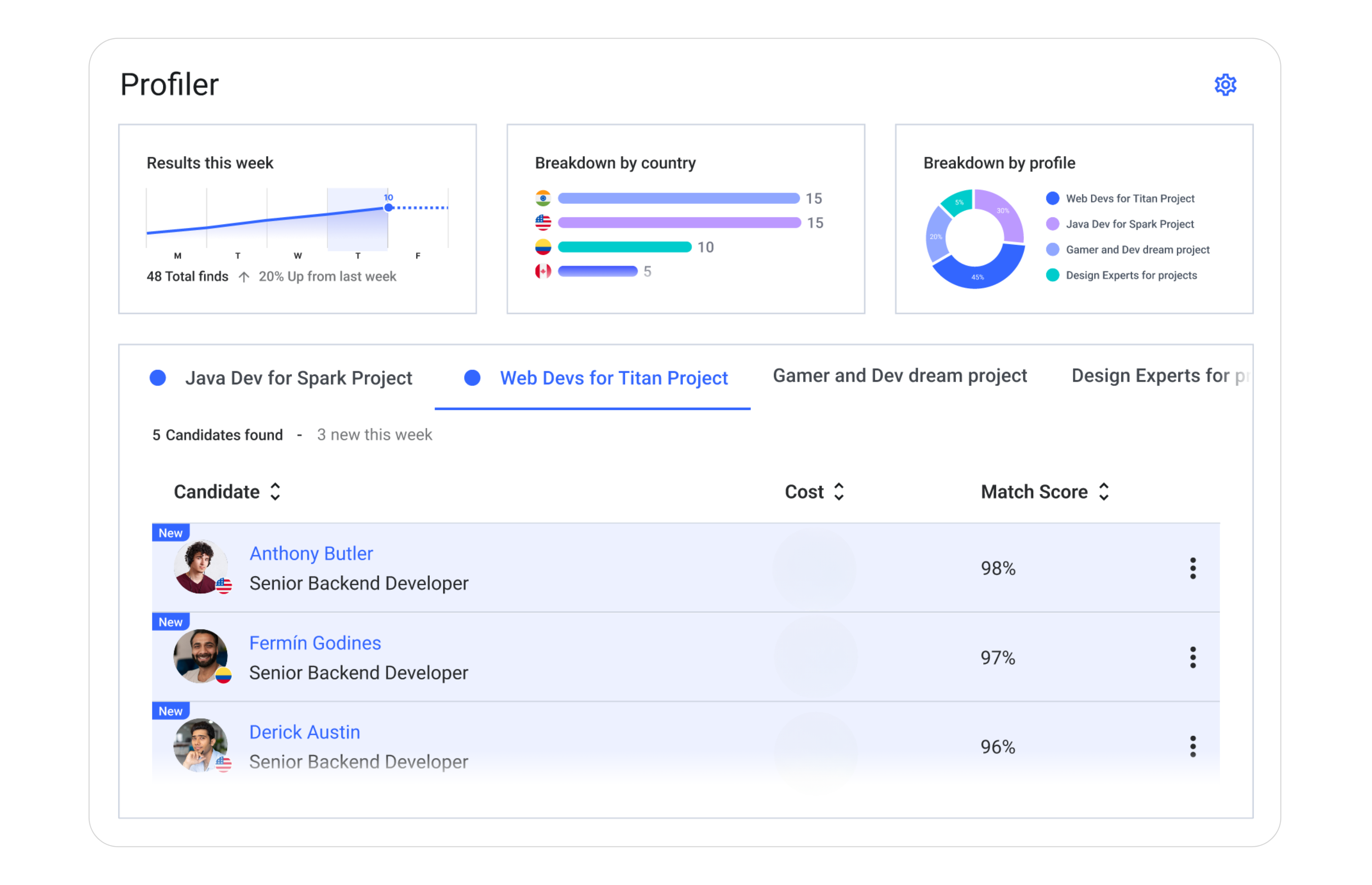This screenshot has width=1372, height=885.
Task: Open Fermín Godines' profile link
Action: (315, 643)
